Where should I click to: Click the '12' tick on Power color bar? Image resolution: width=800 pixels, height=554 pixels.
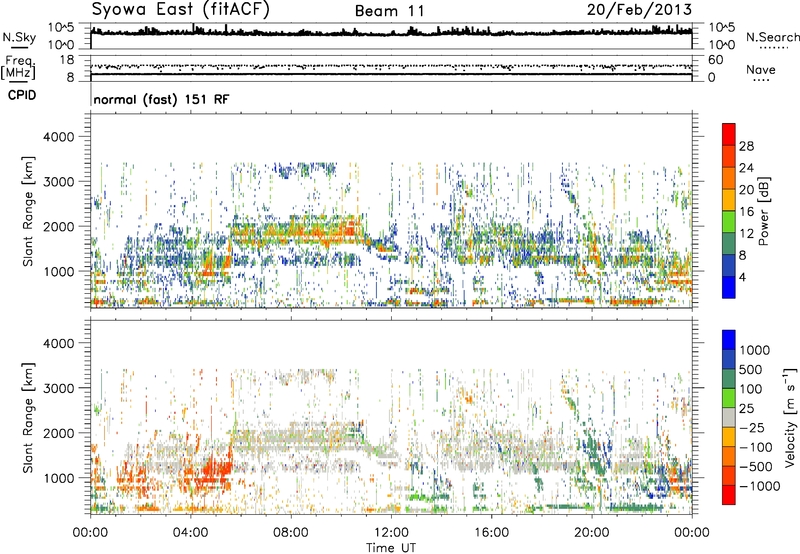[x=746, y=234]
